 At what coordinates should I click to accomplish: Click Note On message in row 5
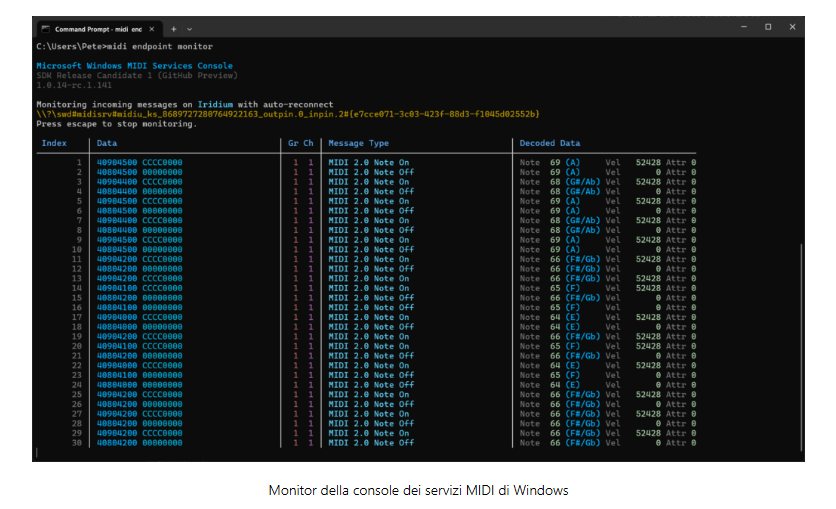[368, 201]
